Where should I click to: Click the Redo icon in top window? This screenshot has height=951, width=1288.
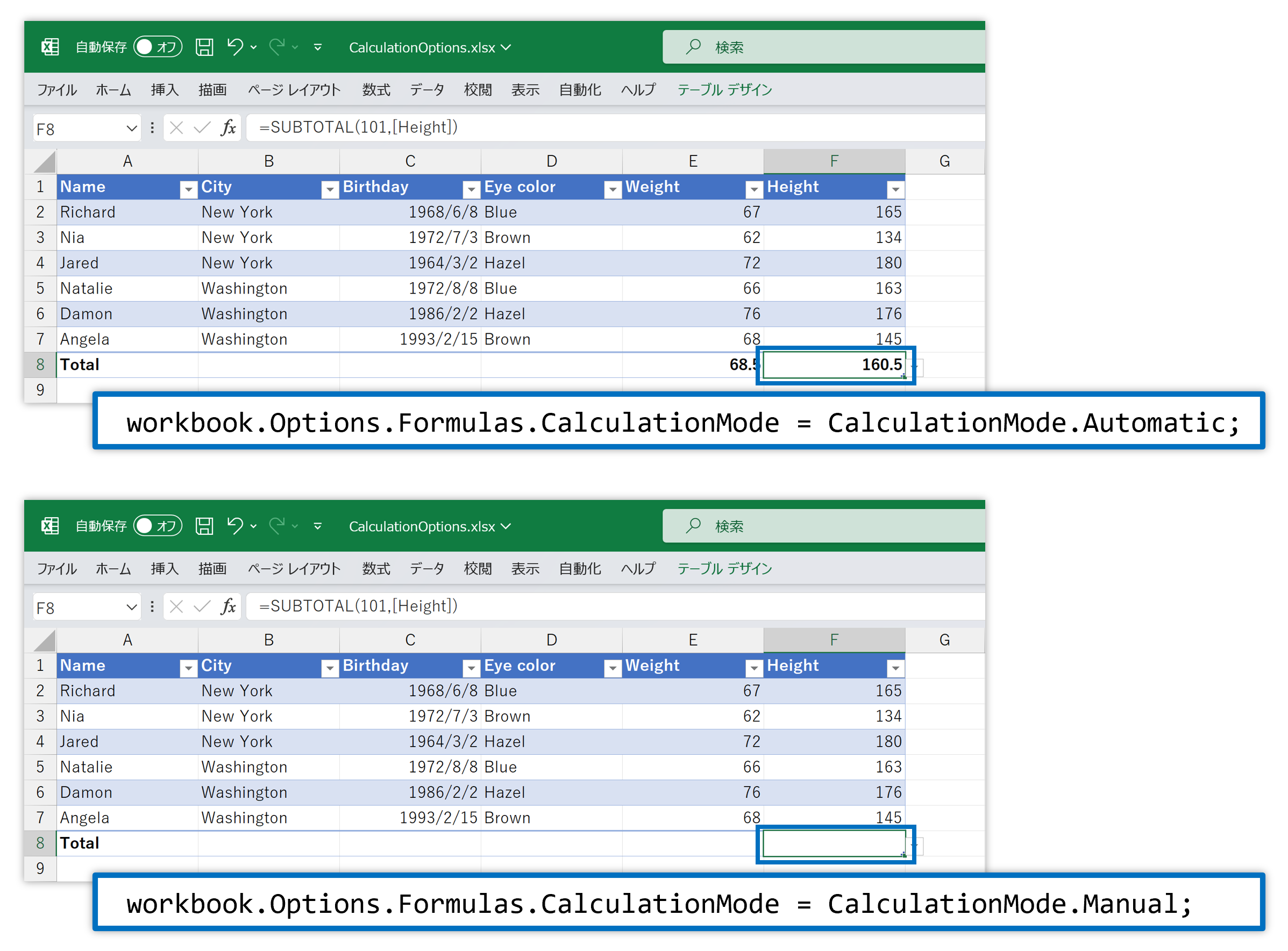[277, 47]
